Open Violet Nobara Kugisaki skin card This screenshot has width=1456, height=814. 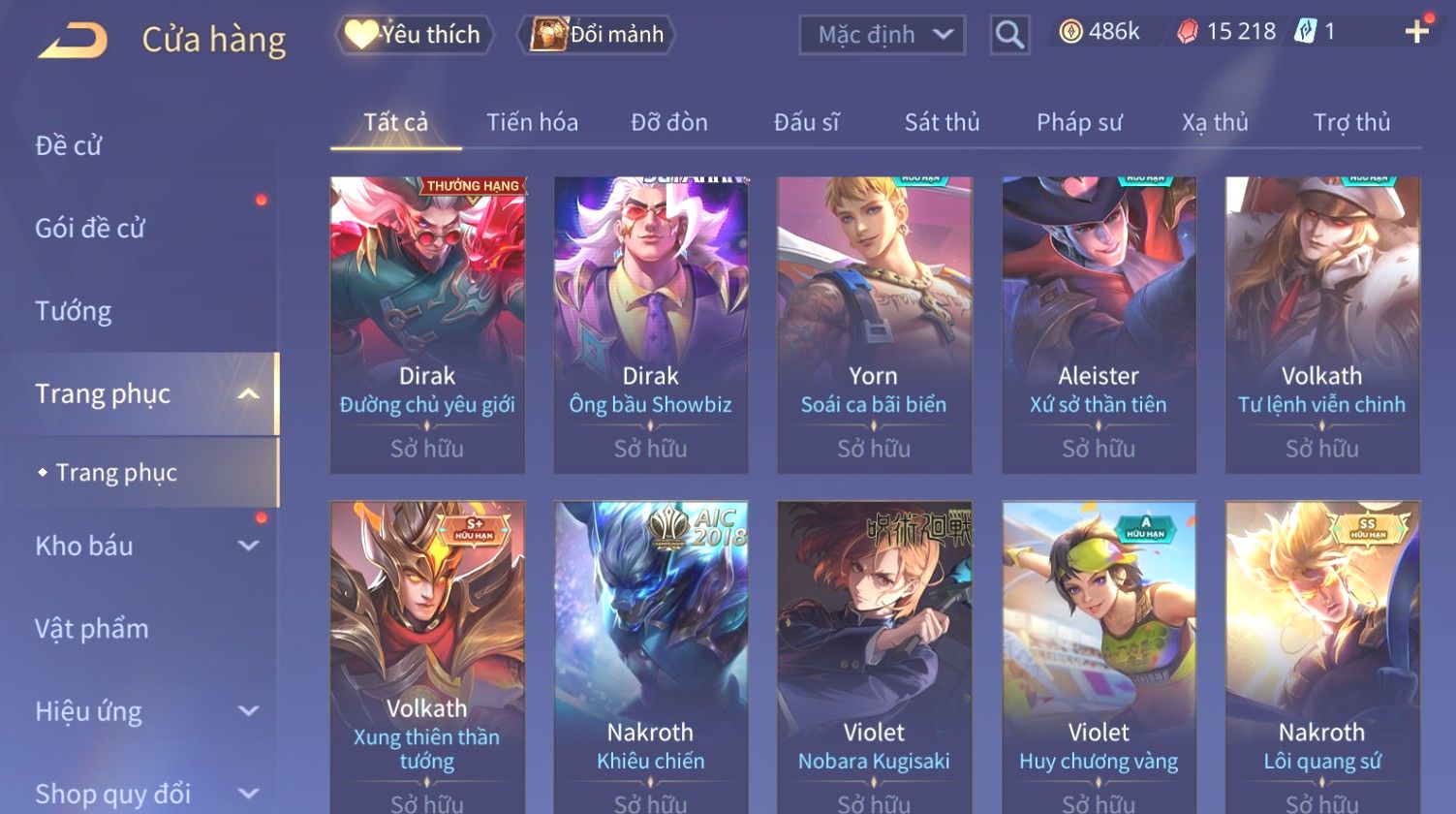pyautogui.click(x=874, y=657)
